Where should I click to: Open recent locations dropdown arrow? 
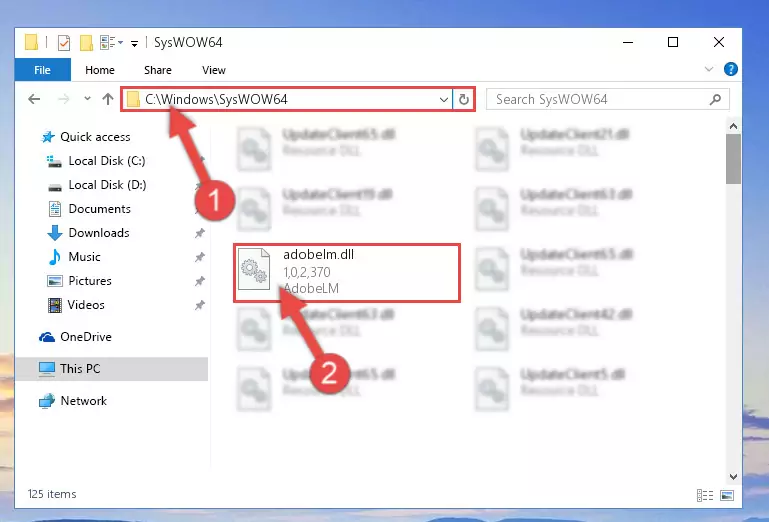click(87, 99)
